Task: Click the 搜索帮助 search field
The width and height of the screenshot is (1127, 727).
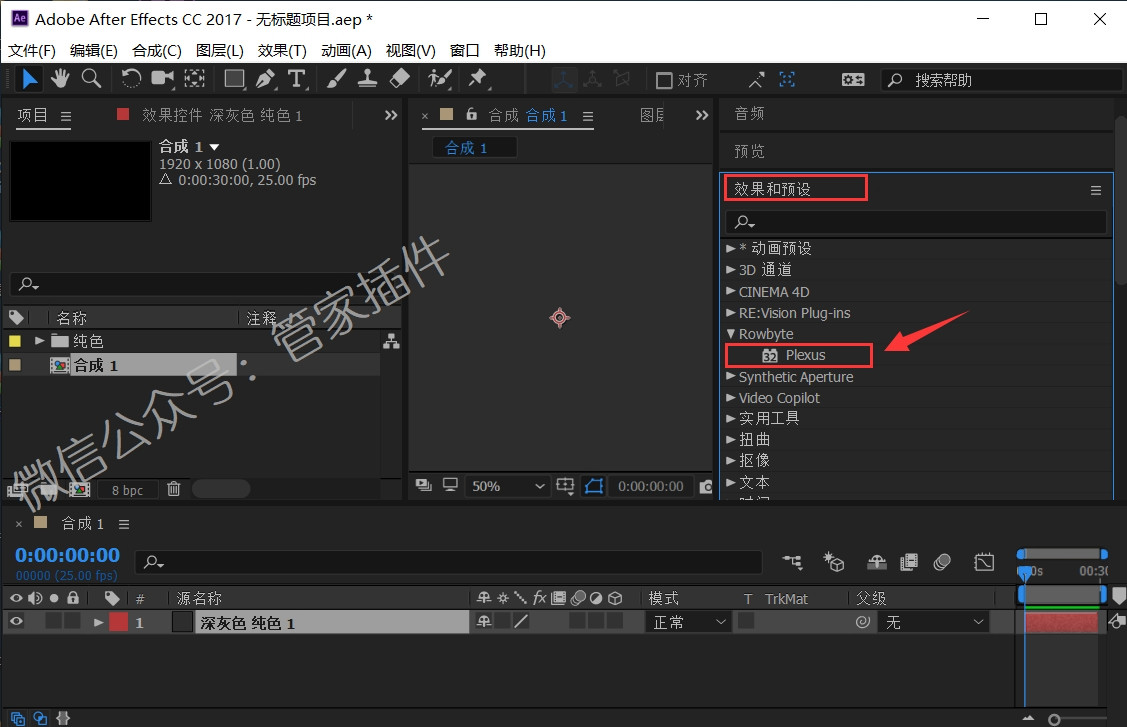Action: pyautogui.click(x=1002, y=80)
